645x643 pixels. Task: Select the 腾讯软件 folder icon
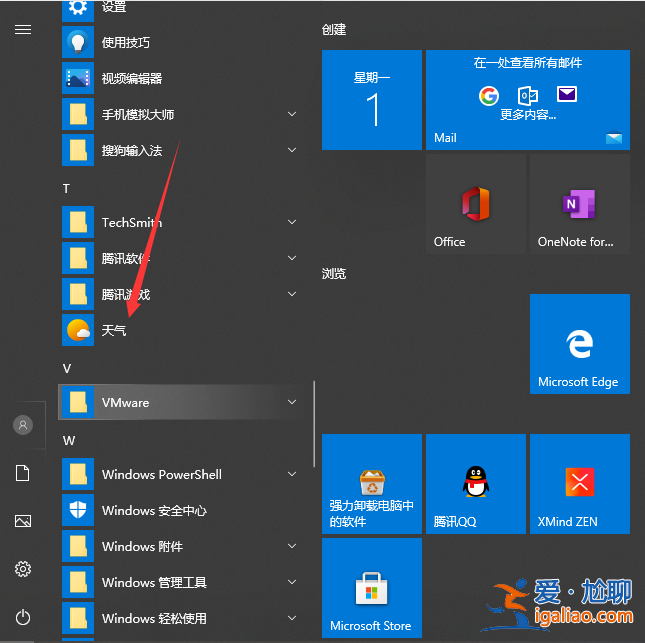(78, 258)
